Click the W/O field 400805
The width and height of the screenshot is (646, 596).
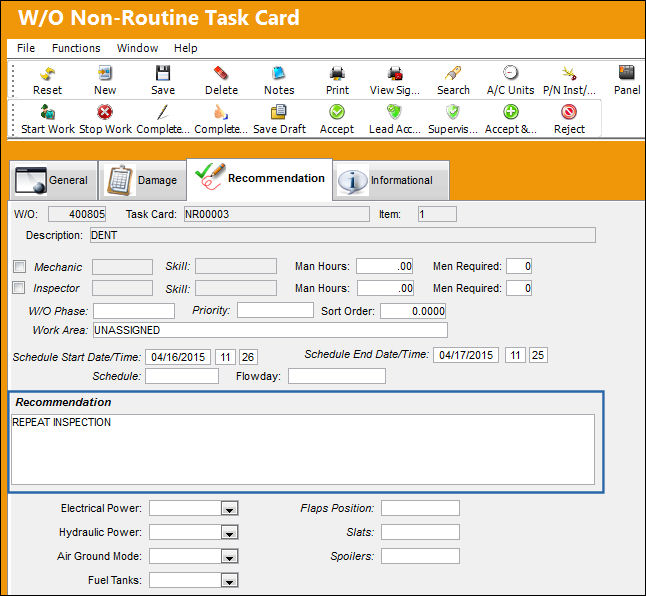(77, 214)
